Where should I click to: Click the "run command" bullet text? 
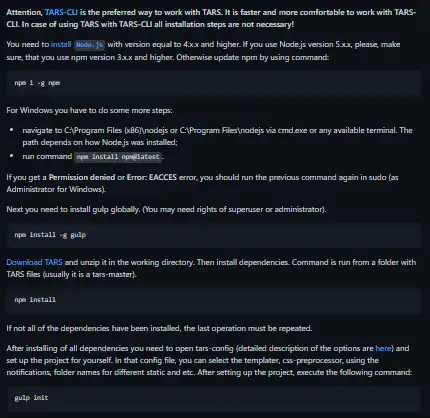click(47, 157)
